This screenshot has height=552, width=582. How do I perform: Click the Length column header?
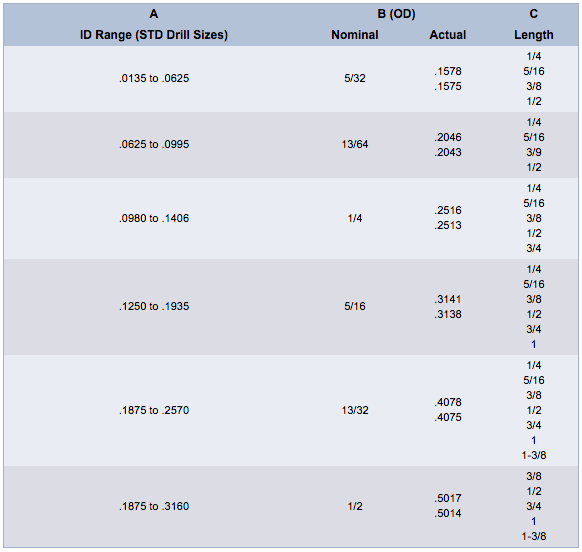pos(534,35)
